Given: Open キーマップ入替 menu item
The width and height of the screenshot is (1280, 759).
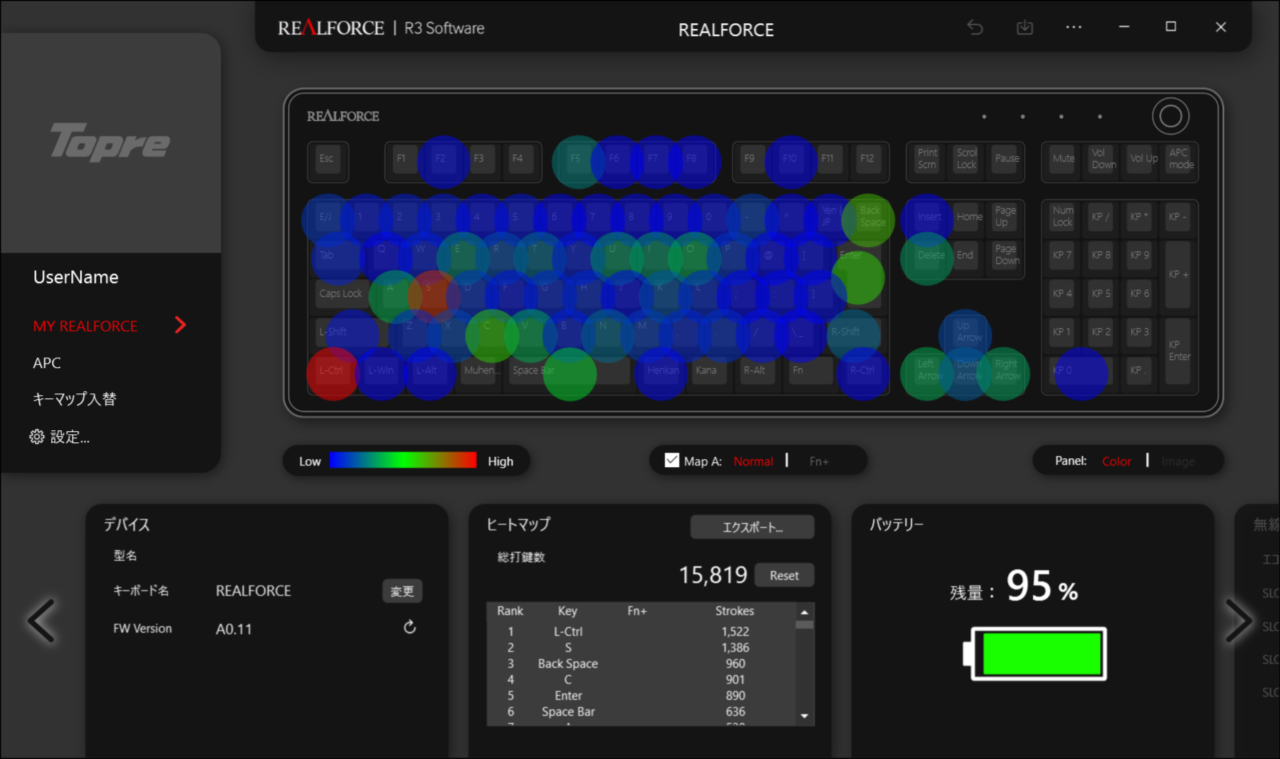Looking at the screenshot, I should (x=74, y=399).
